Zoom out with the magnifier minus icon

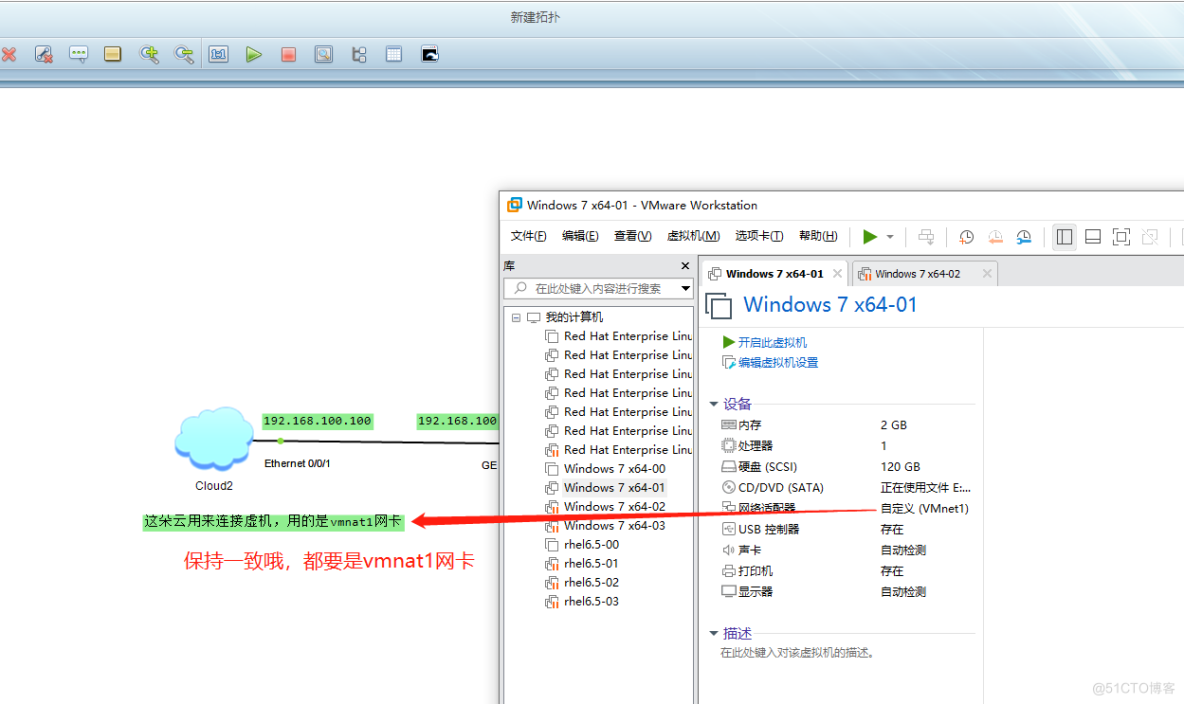click(183, 54)
